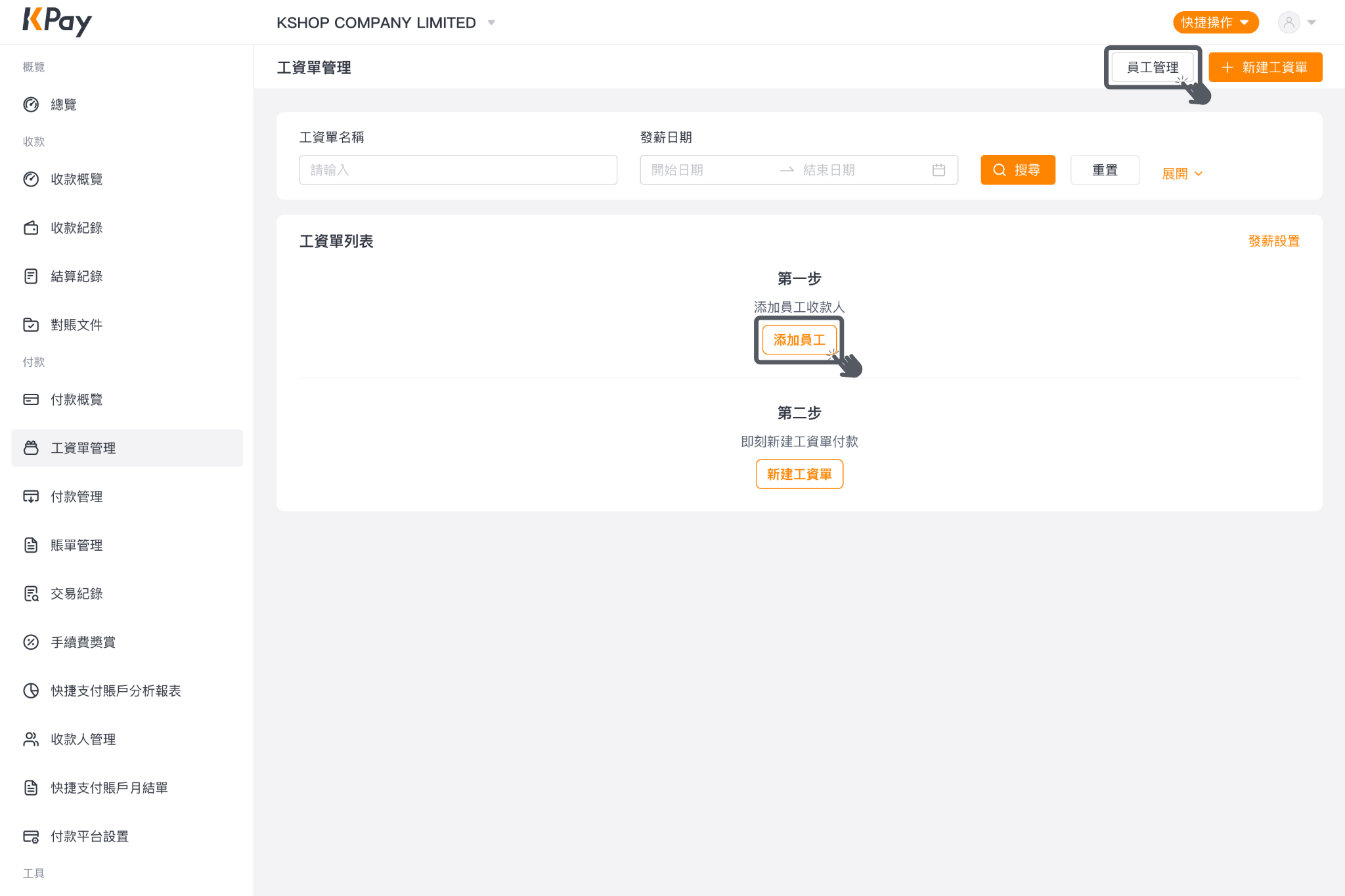Click the 收款人管理 people icon

[x=31, y=740]
